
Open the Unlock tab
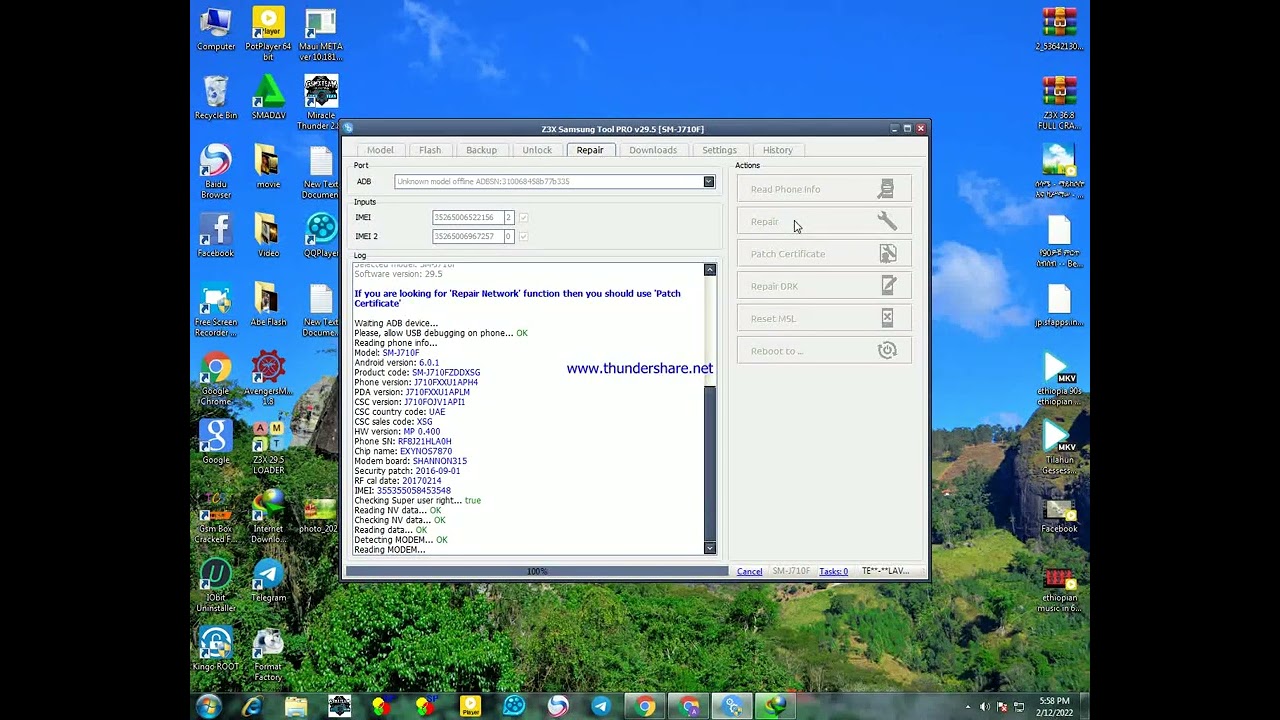click(x=537, y=150)
